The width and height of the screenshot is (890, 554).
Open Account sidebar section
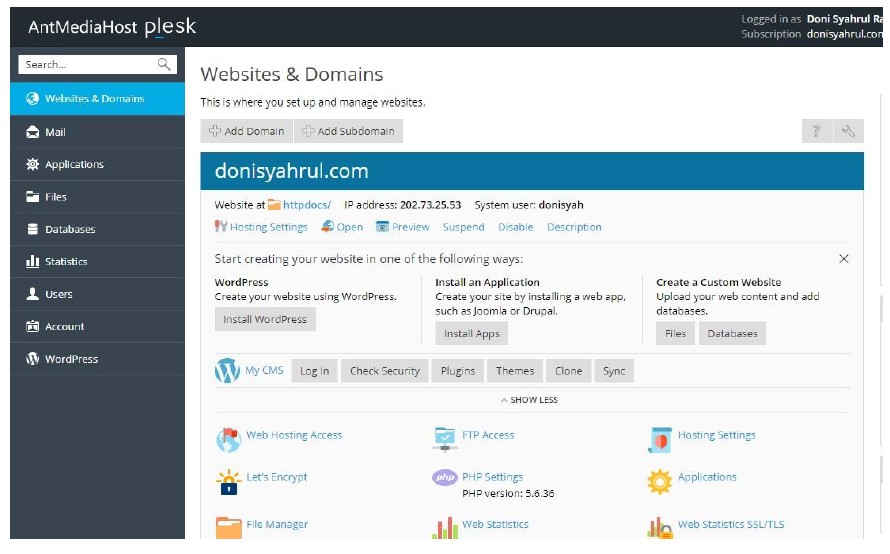point(97,326)
